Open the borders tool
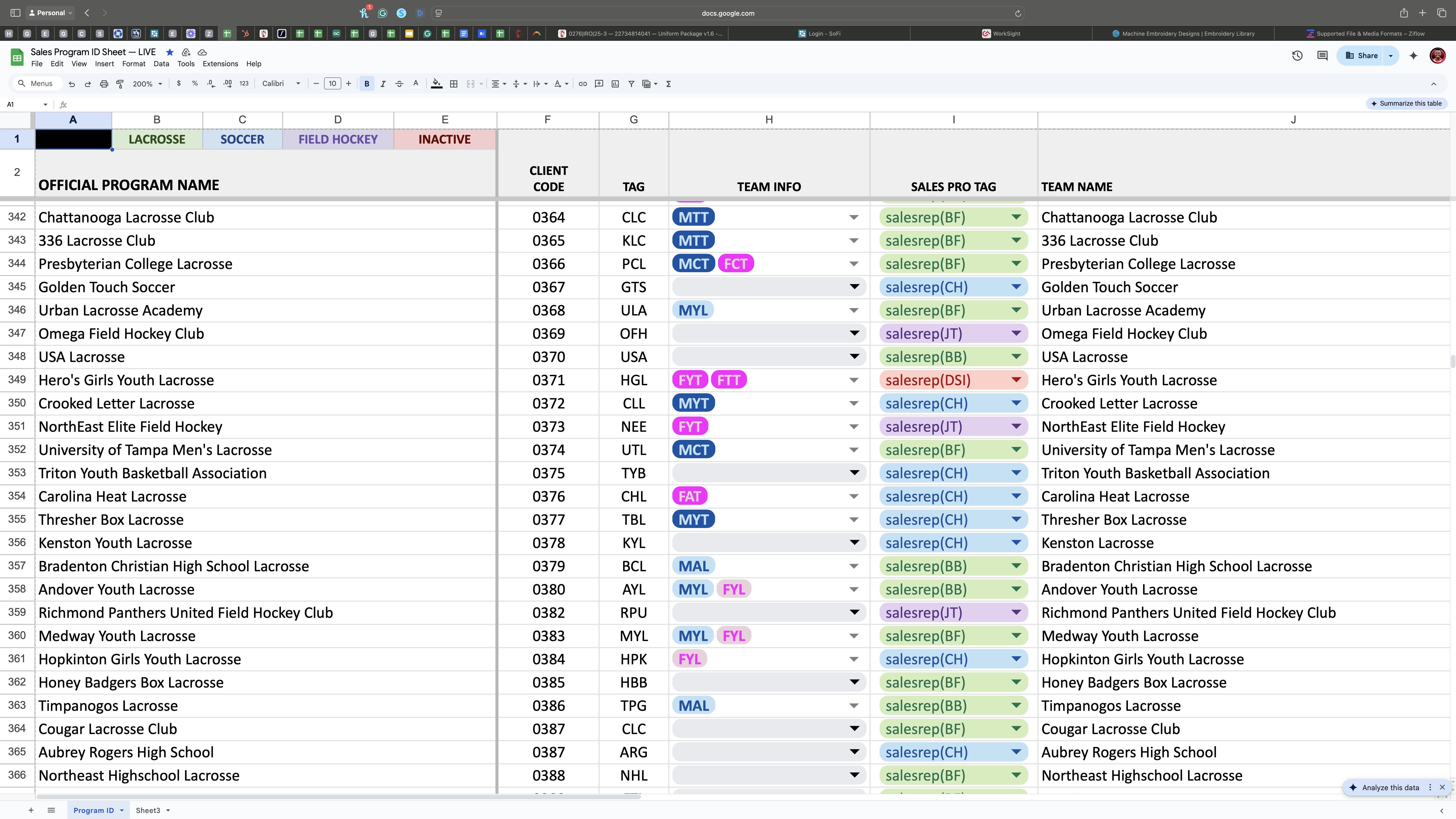 [x=453, y=84]
